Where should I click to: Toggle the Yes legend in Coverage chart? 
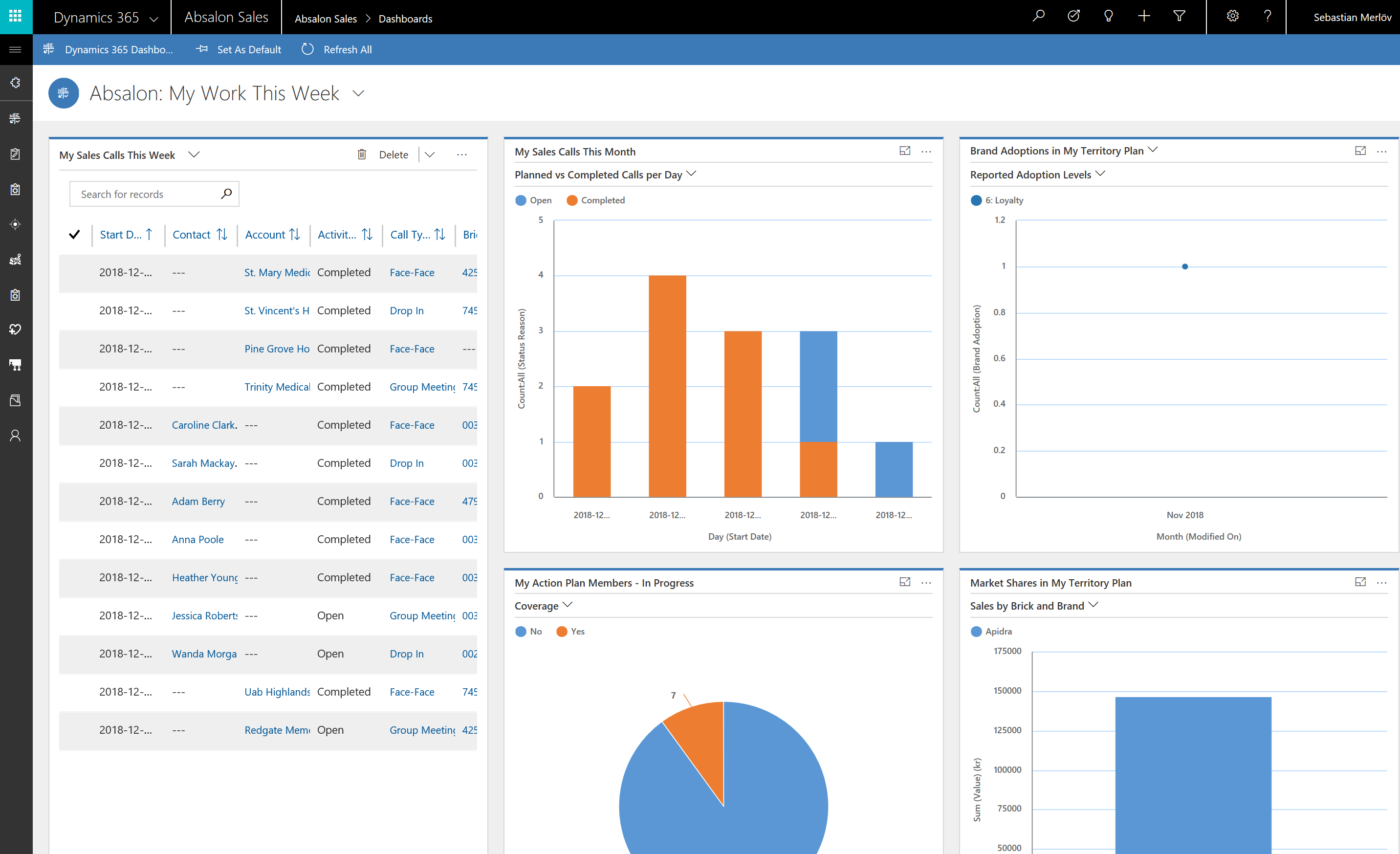[570, 631]
